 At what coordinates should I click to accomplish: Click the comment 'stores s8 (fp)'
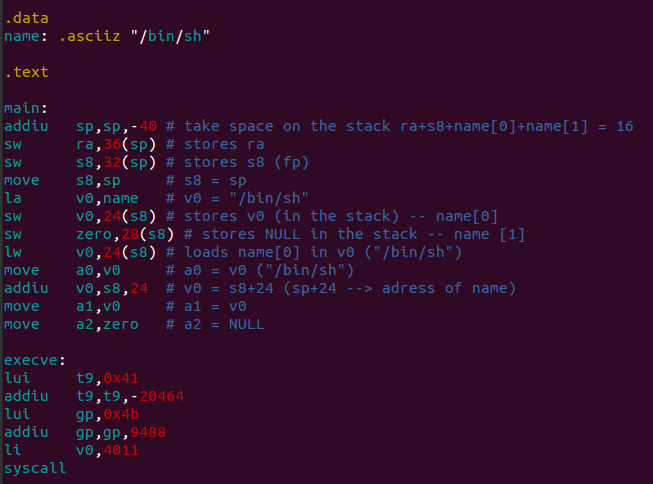click(246, 162)
